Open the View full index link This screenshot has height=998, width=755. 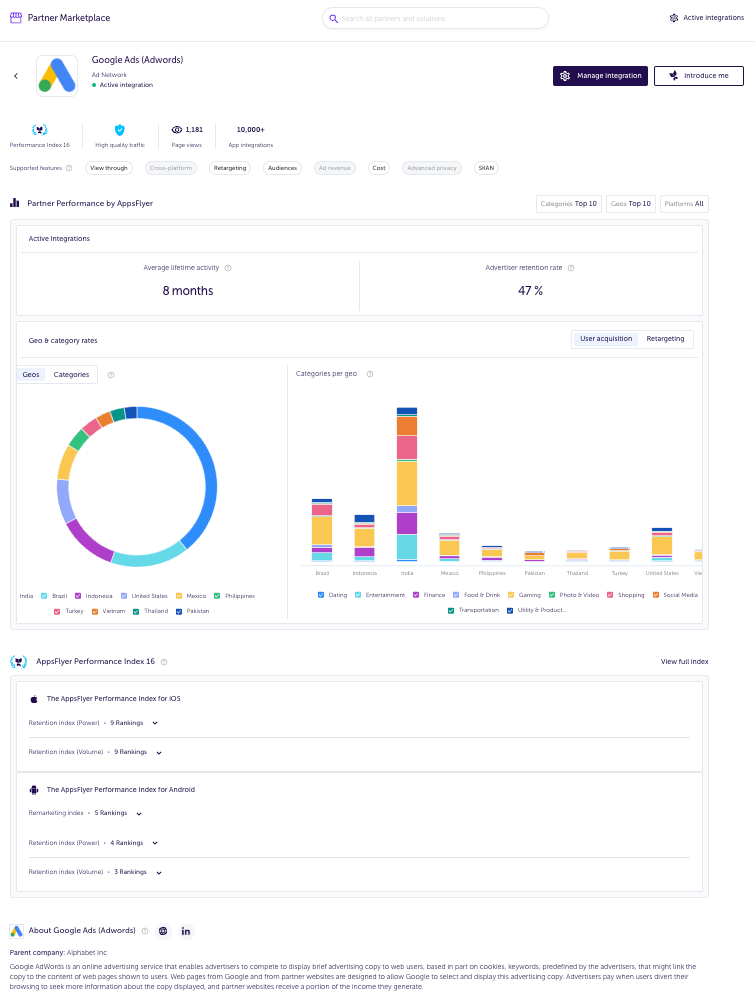click(684, 662)
